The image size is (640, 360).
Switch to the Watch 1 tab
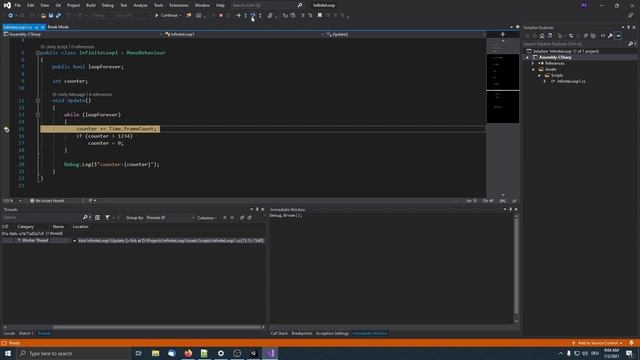(x=26, y=333)
